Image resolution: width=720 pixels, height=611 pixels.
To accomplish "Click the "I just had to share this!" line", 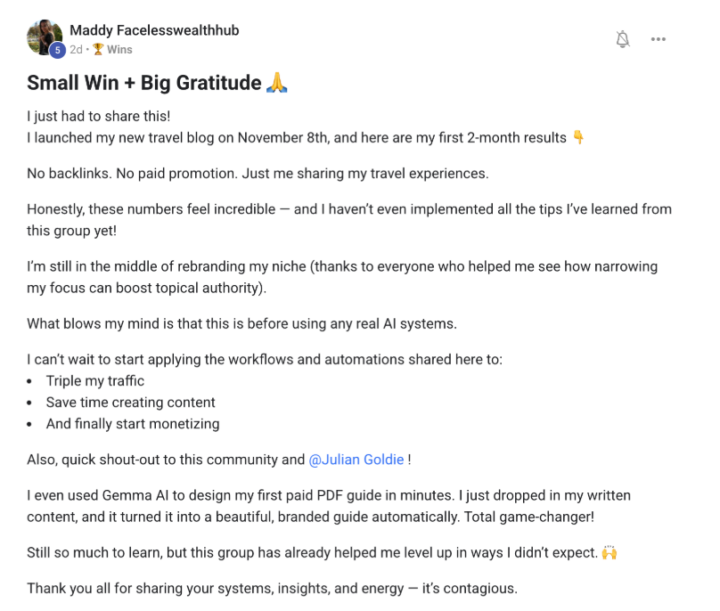I will point(95,115).
